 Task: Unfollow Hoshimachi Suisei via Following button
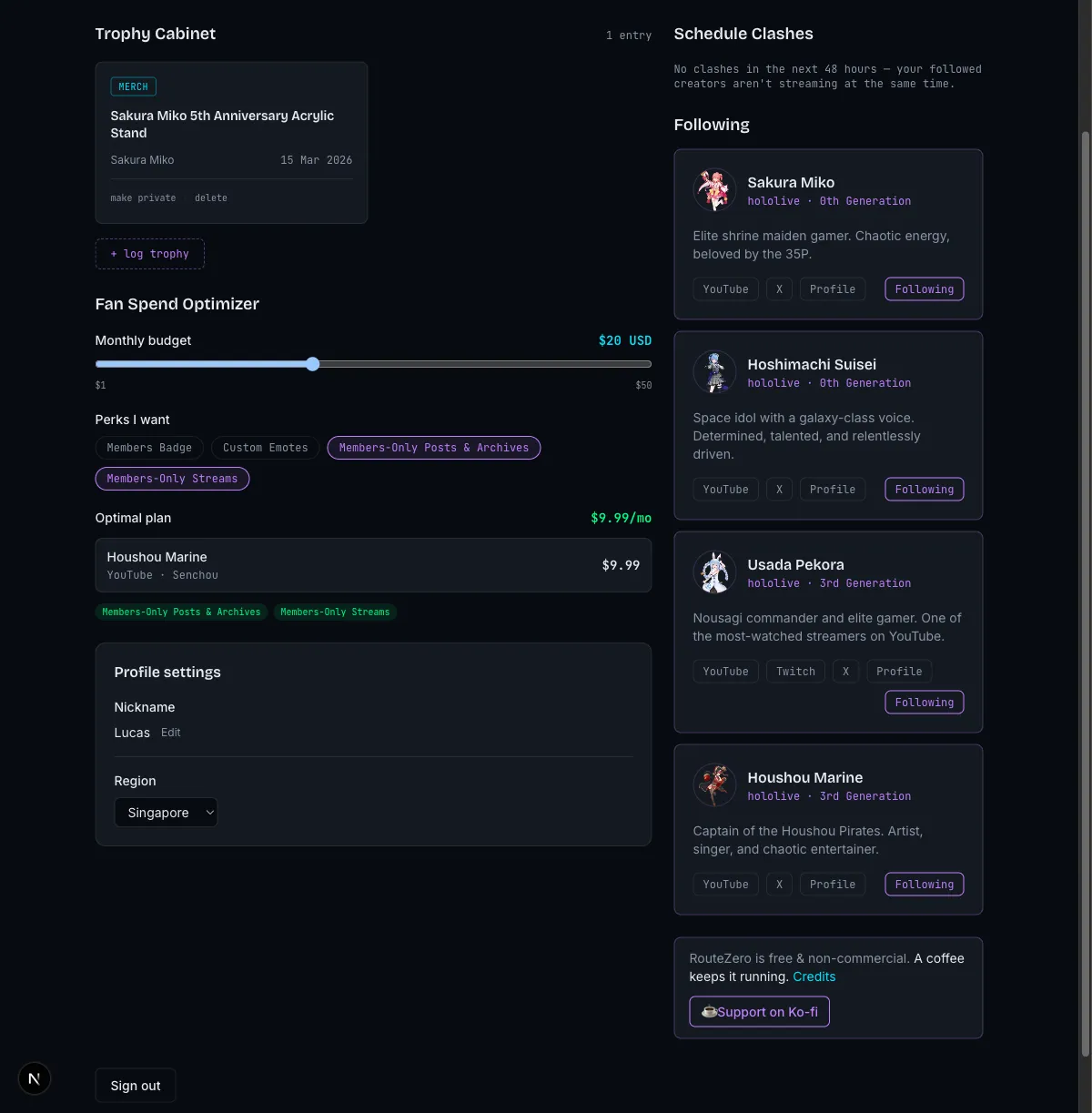925,490
